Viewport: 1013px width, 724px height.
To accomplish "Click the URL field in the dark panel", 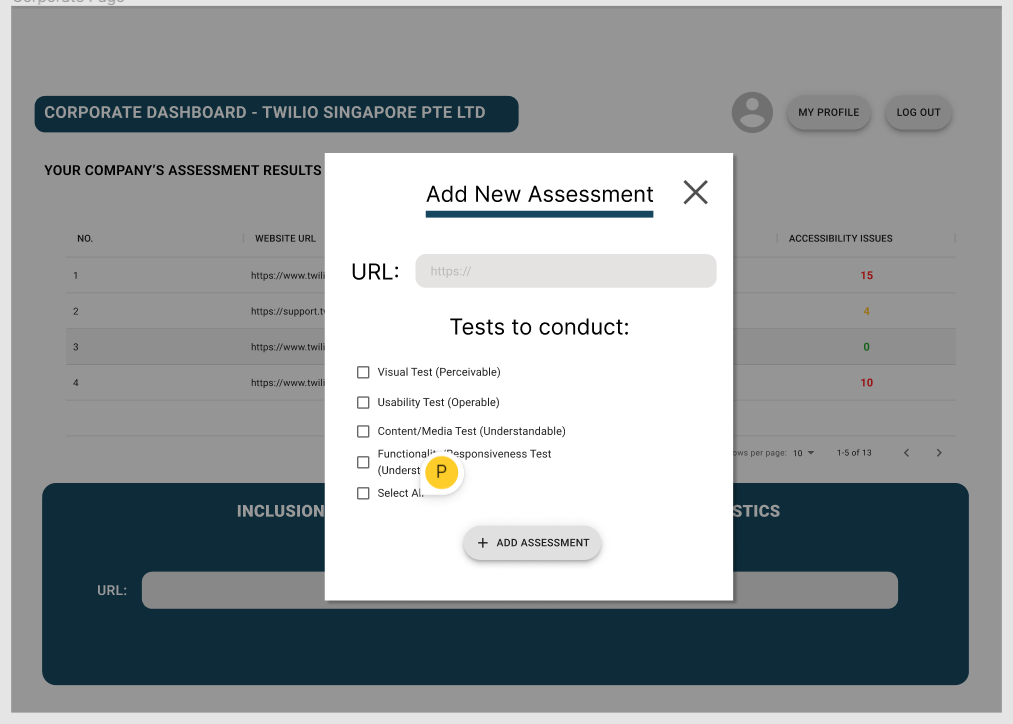I will [519, 590].
